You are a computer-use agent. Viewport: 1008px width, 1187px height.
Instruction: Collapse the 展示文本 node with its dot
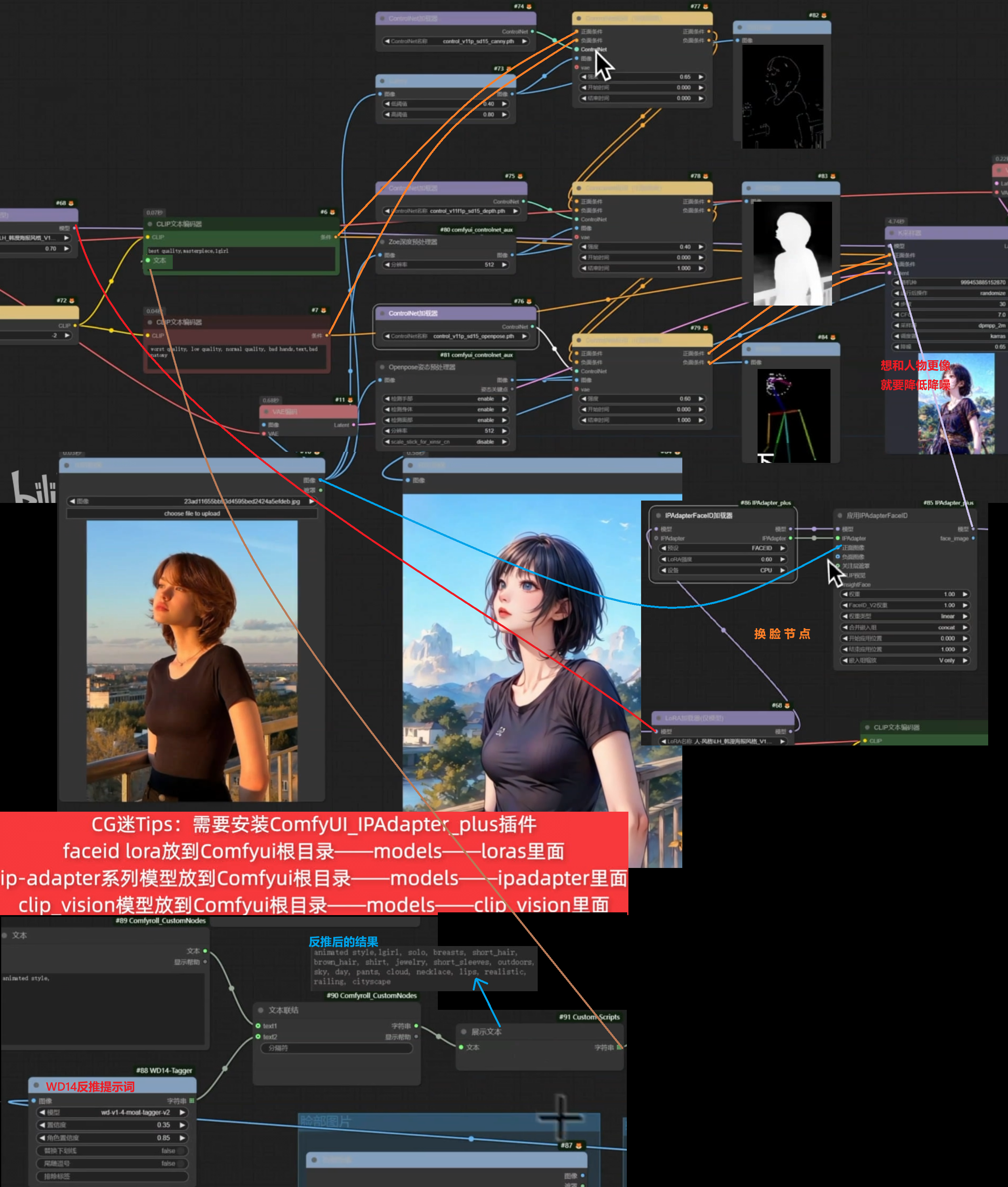(464, 1032)
